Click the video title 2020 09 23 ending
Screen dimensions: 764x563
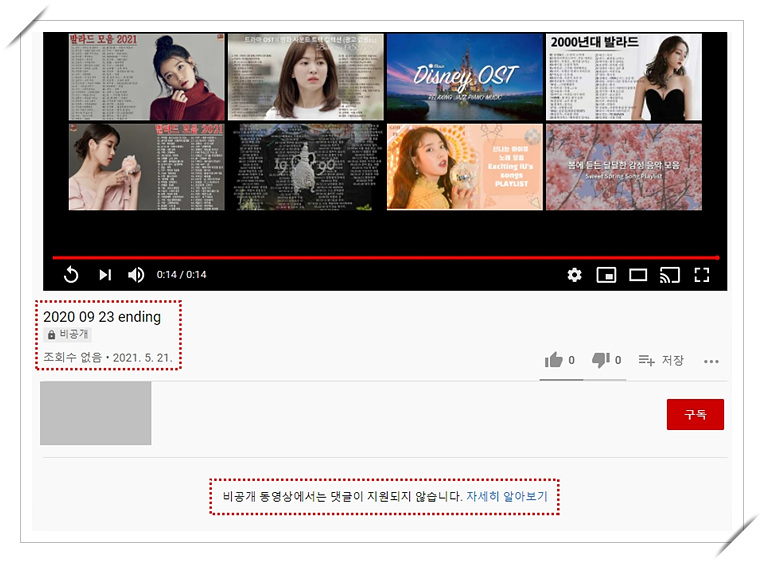click(x=102, y=317)
